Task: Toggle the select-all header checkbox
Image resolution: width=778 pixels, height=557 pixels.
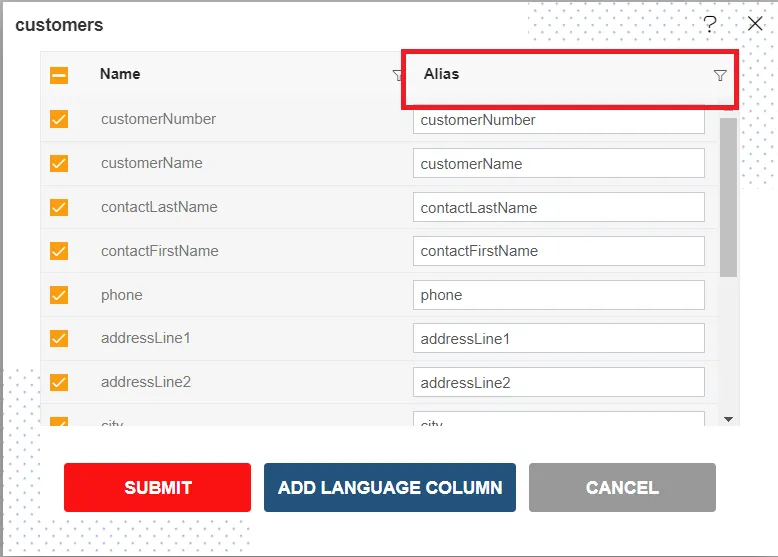Action: (x=59, y=75)
